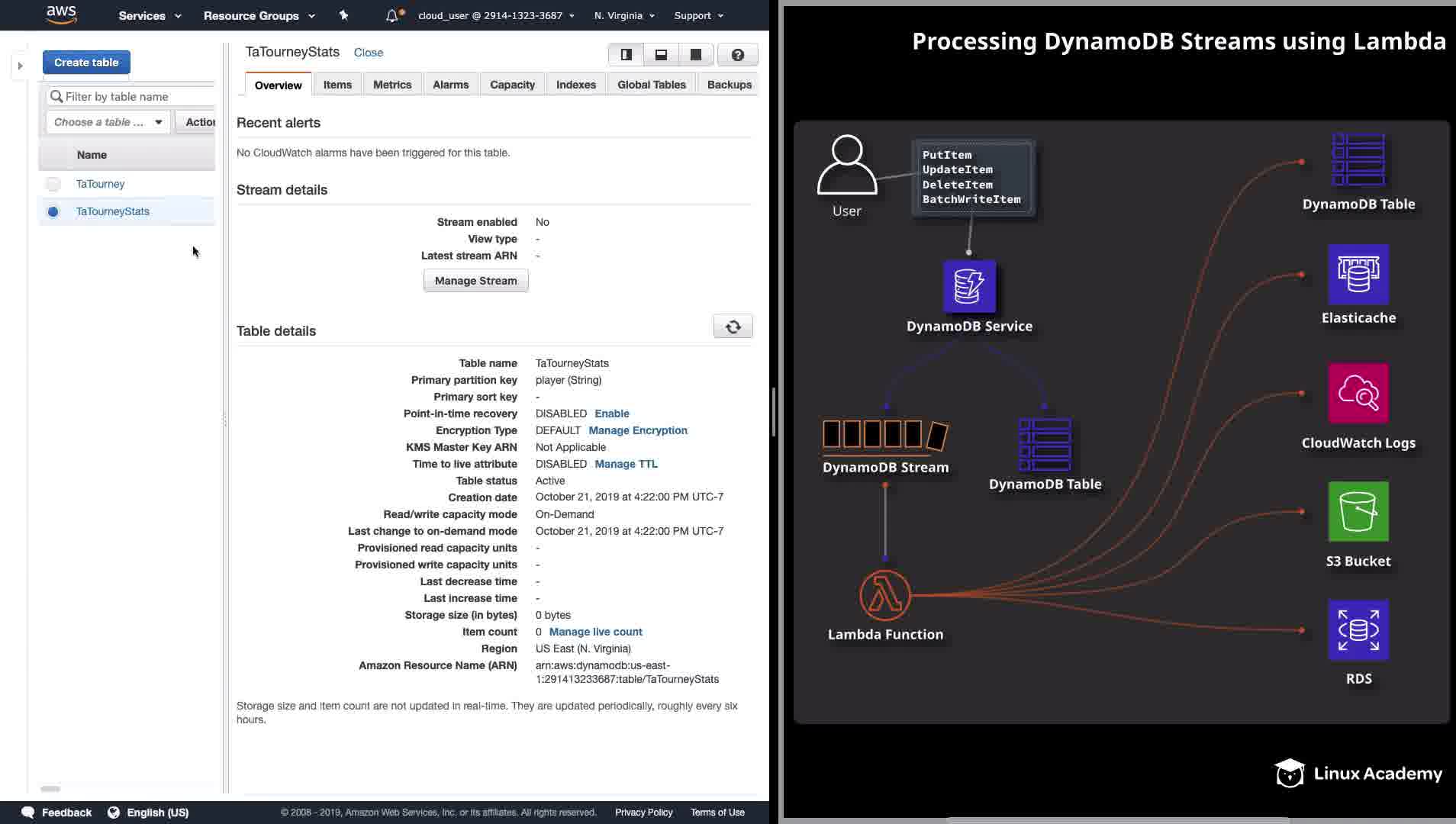Open the Capacity tab
The height and width of the screenshot is (824, 1456).
512,85
